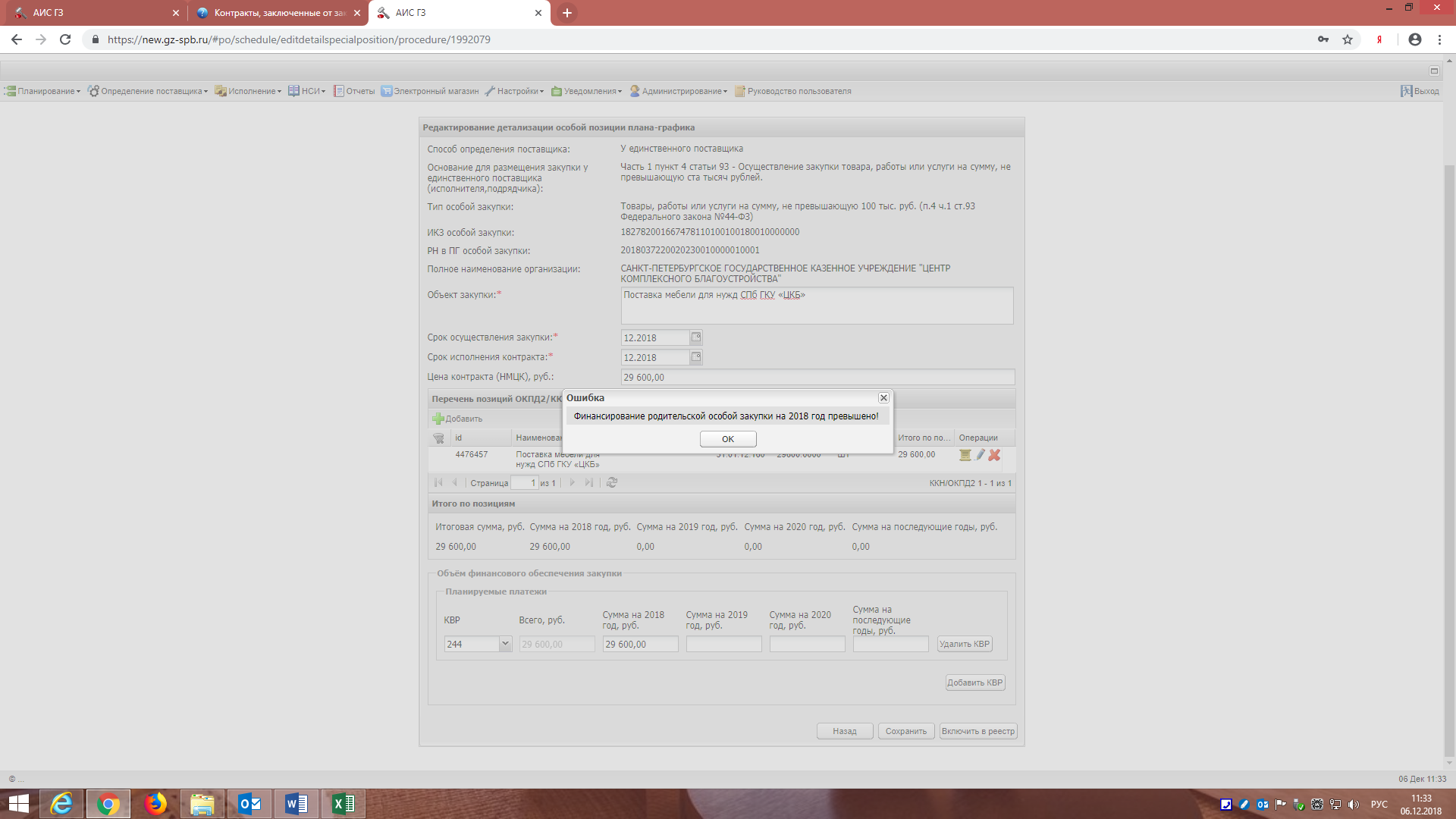This screenshot has width=1456, height=819.
Task: Focus Сумма на 2018 год field
Action: [x=640, y=644]
